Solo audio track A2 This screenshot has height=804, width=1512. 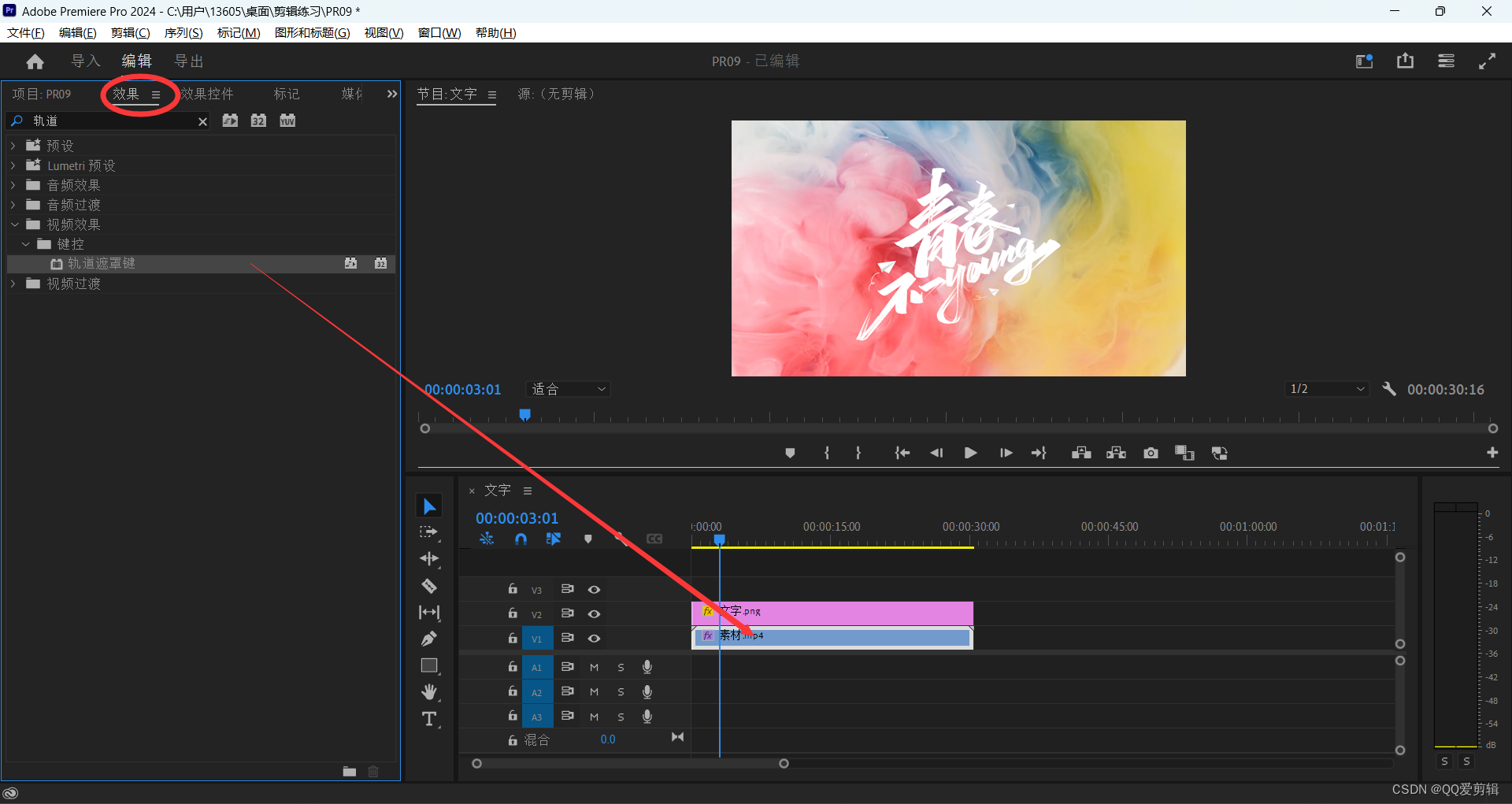tap(621, 692)
